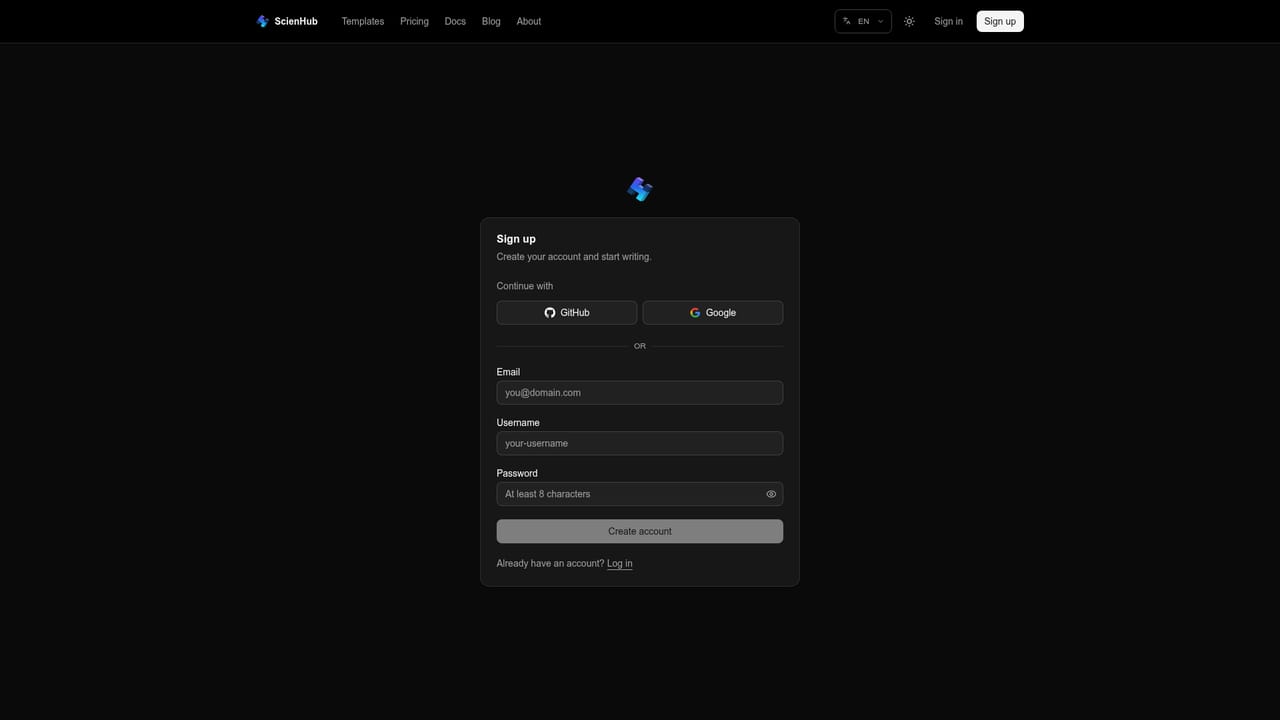Open the EN language dropdown
Image resolution: width=1280 pixels, height=720 pixels.
coord(863,21)
